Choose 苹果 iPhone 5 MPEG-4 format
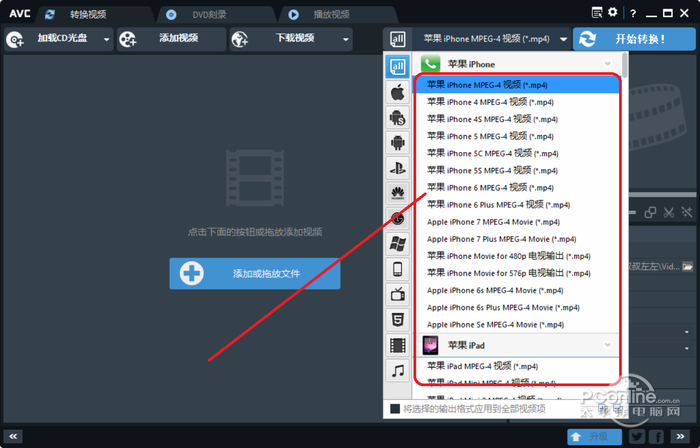Image resolution: width=700 pixels, height=448 pixels. [x=516, y=136]
